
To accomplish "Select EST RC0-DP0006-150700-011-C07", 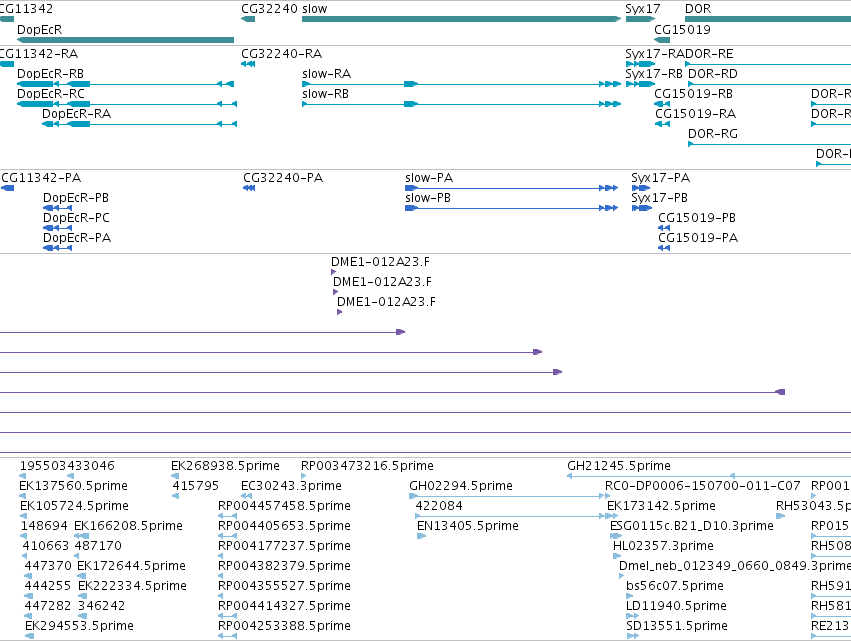I will 703,486.
